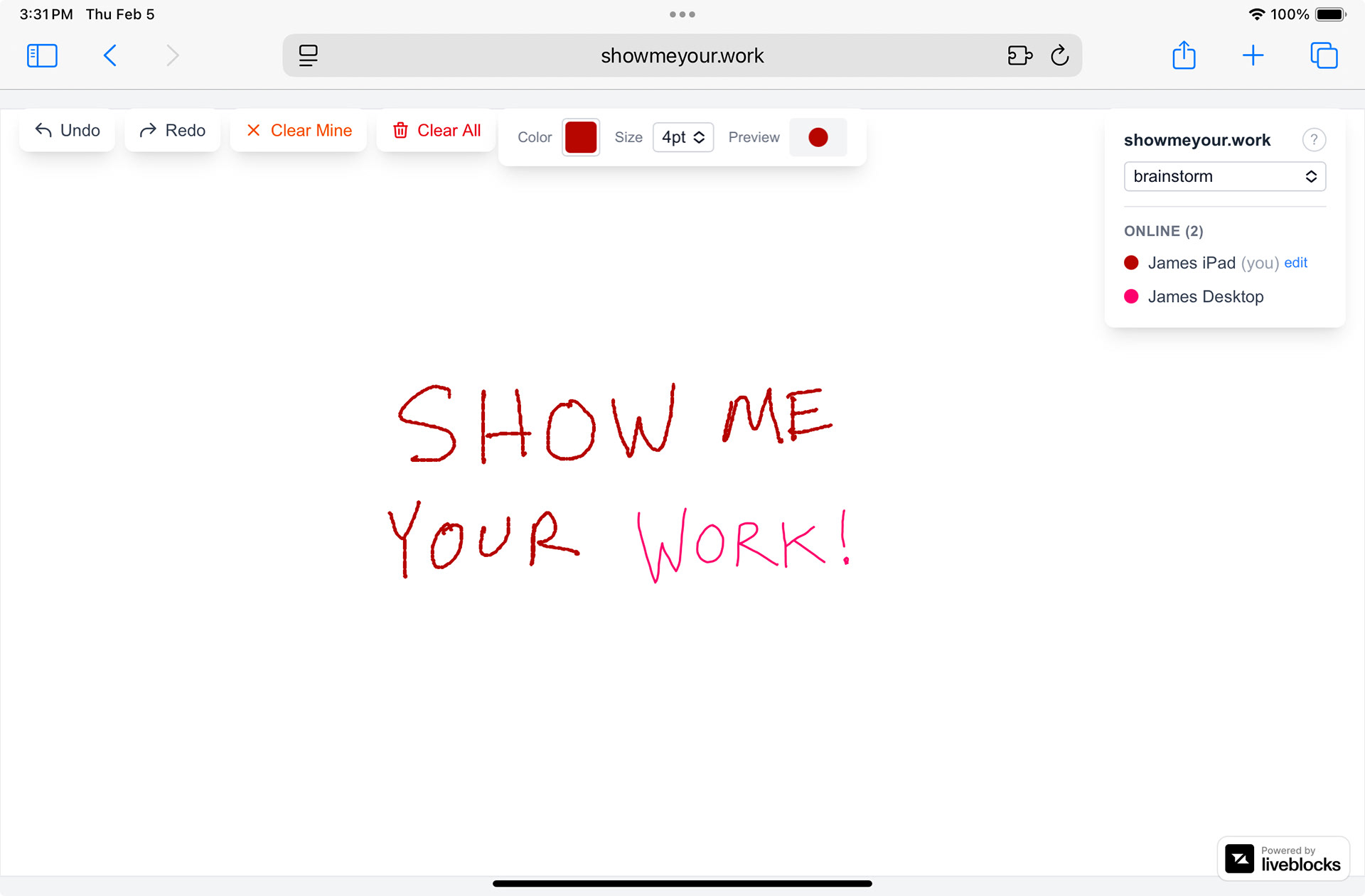
Task: Open the page menu icon in address bar
Action: point(308,55)
